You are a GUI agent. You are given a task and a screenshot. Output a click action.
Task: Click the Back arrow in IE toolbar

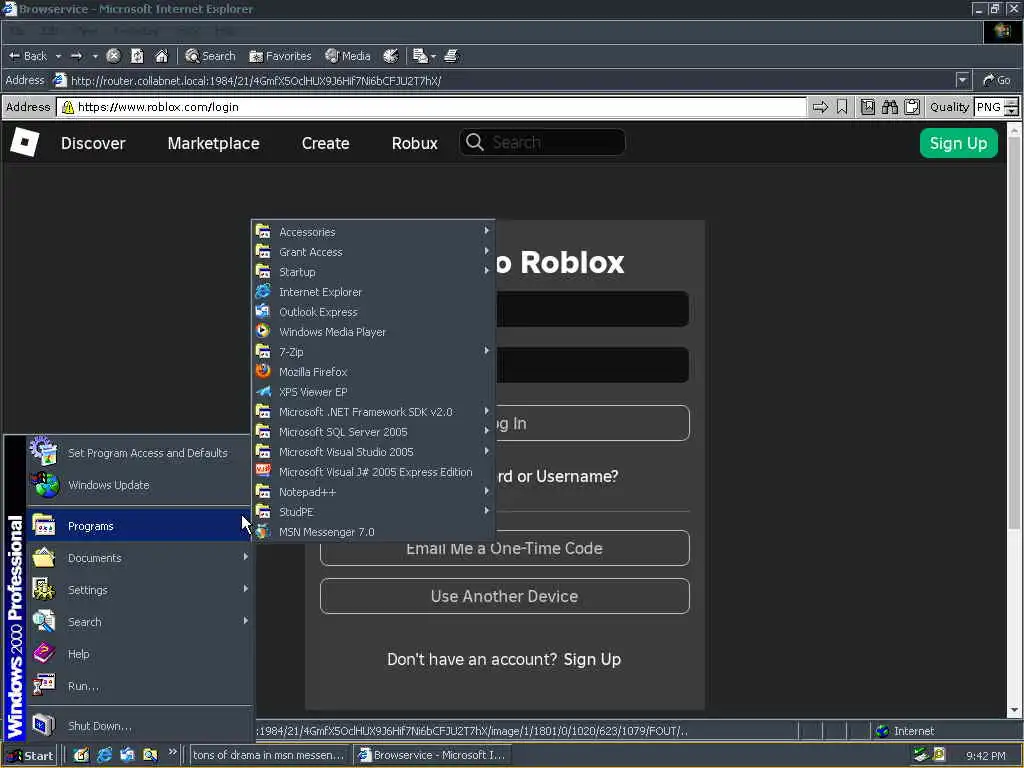[x=27, y=56]
